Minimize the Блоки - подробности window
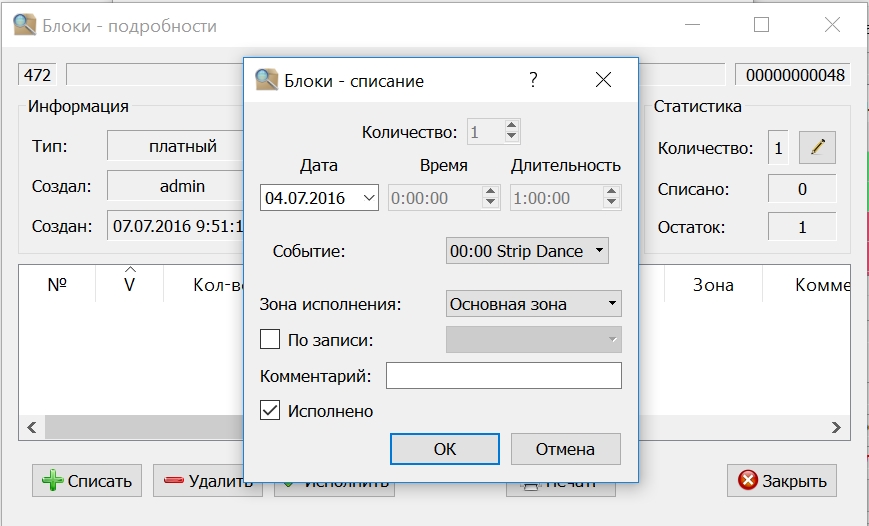This screenshot has width=869, height=526. 692,24
